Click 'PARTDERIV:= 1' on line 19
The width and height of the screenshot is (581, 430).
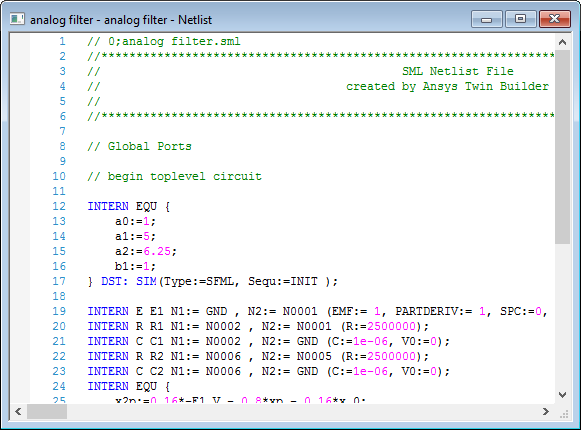coord(440,311)
